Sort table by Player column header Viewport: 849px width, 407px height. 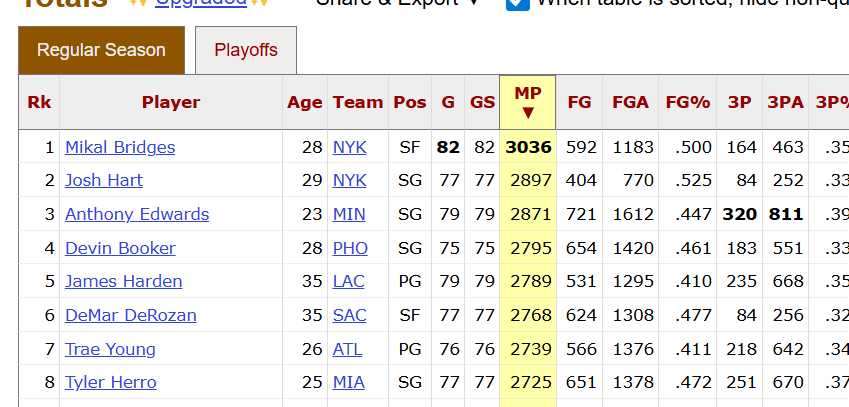[x=171, y=102]
